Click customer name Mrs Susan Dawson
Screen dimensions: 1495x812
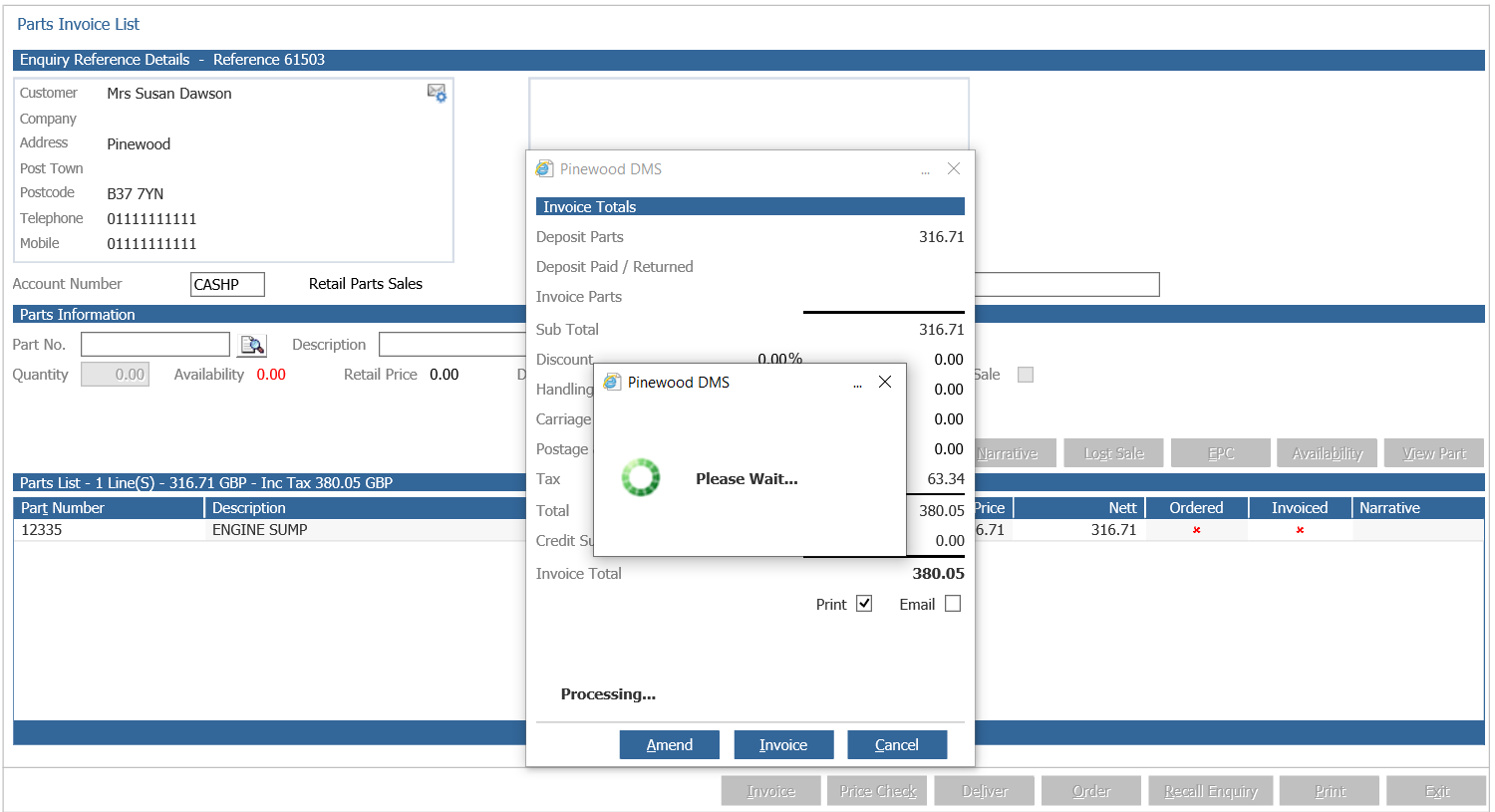pos(169,94)
